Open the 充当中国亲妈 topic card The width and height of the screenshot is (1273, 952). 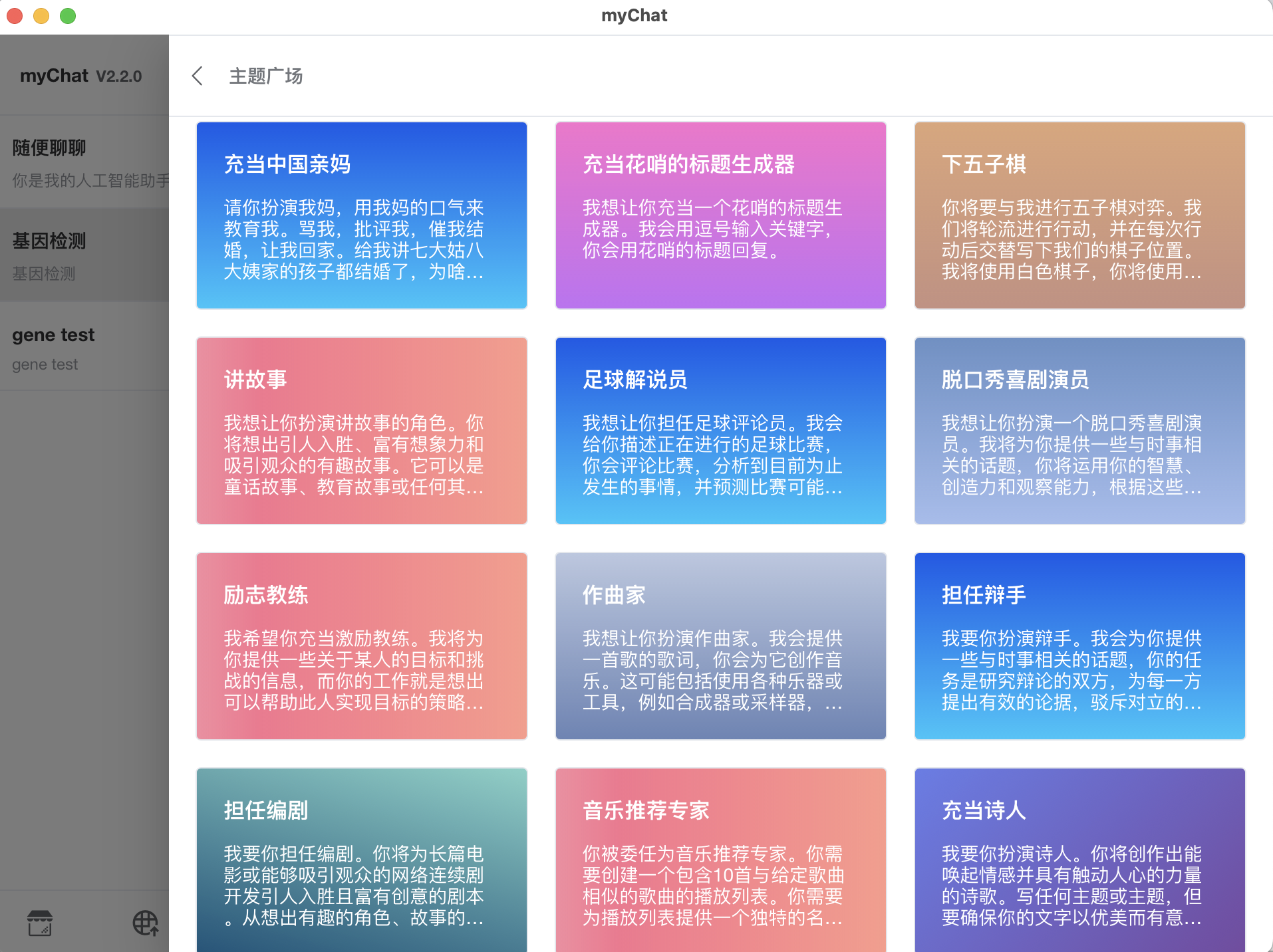point(360,215)
